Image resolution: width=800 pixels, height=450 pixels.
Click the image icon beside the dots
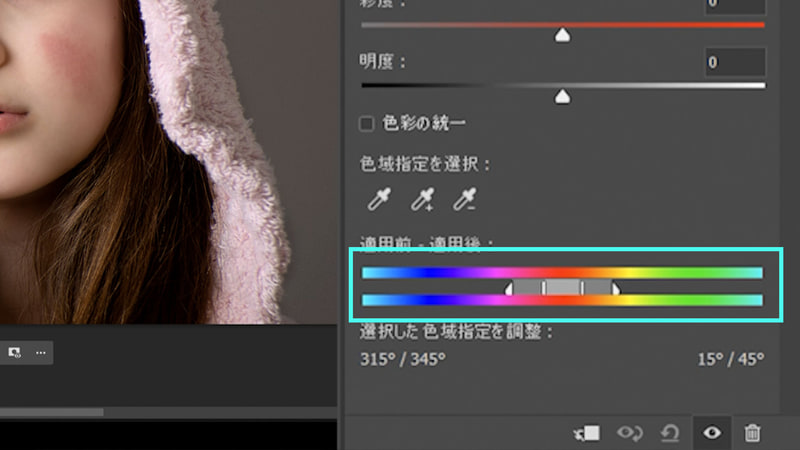(14, 353)
